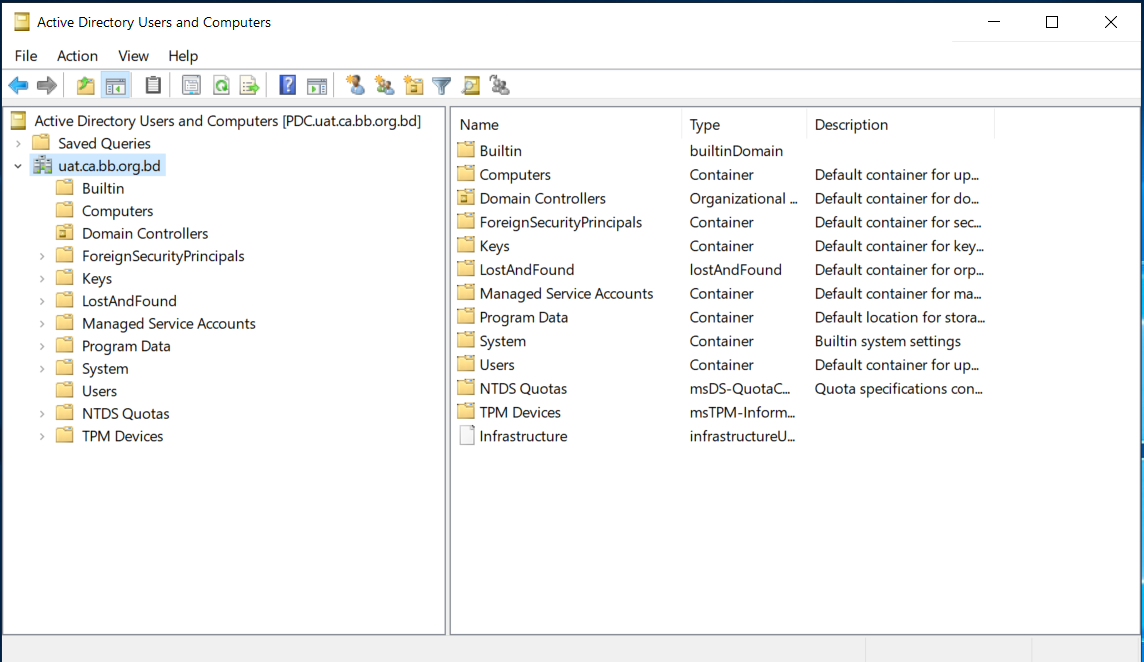Open Help with the blue question mark icon

(288, 85)
